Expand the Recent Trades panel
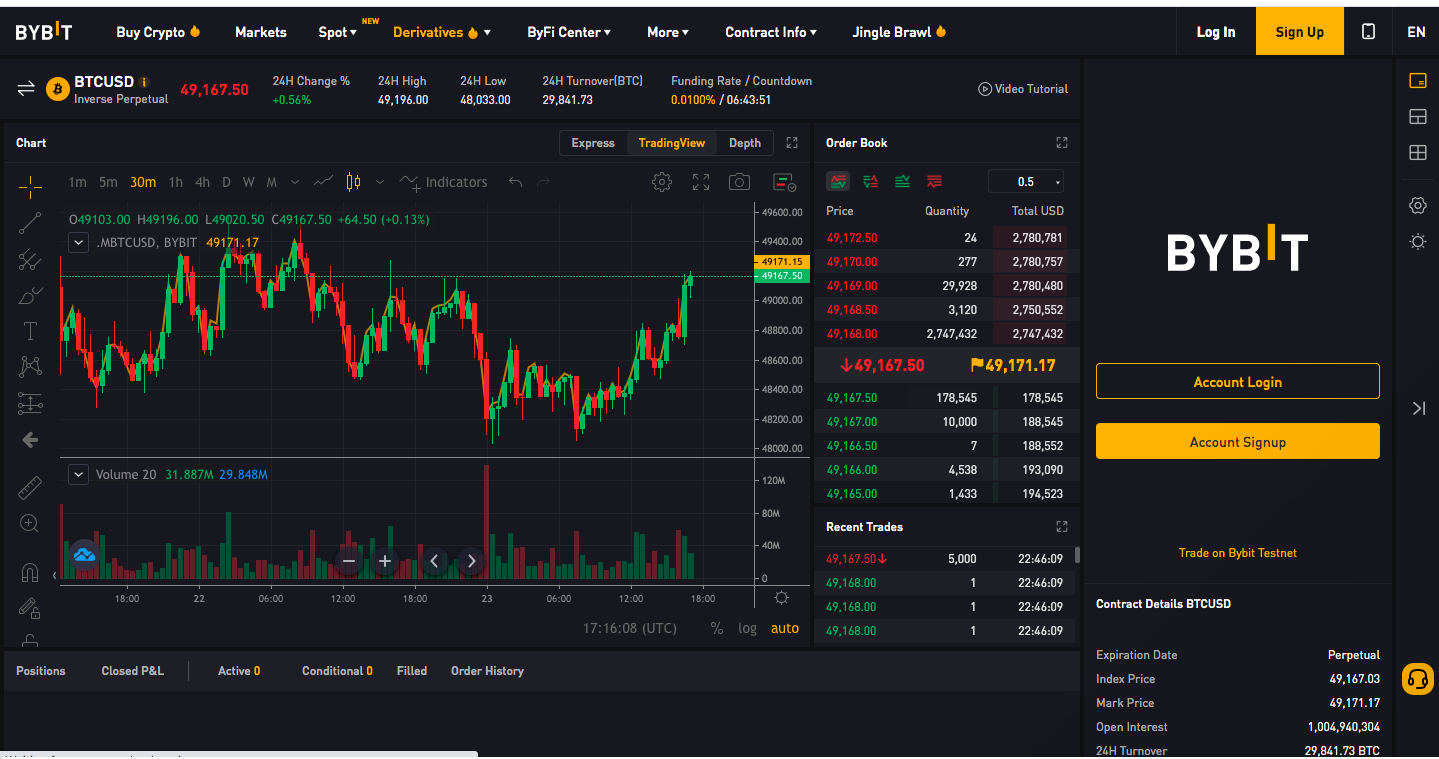This screenshot has height=759, width=1439. [x=1062, y=527]
